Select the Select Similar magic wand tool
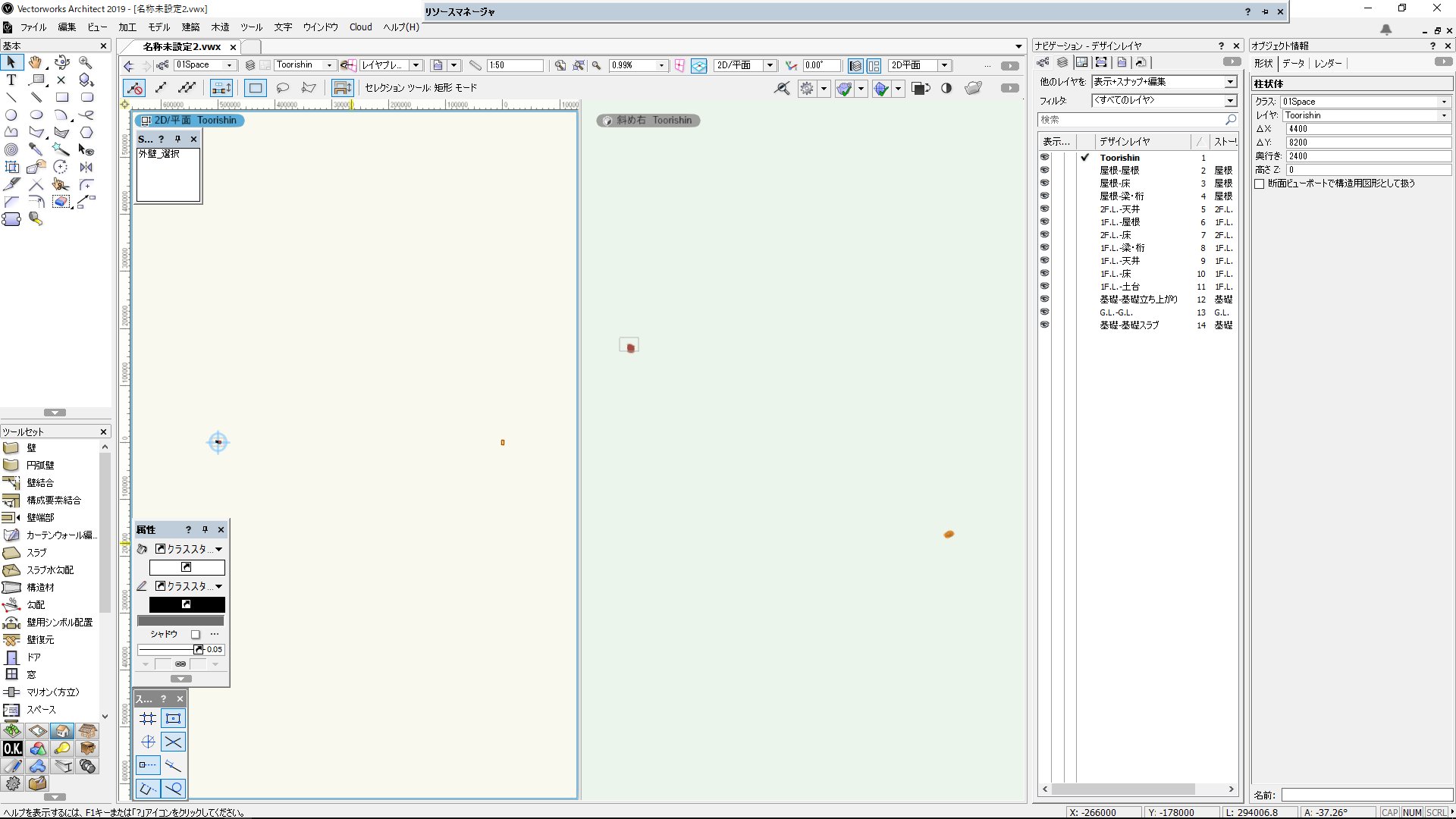This screenshot has height=819, width=1456. click(x=61, y=149)
